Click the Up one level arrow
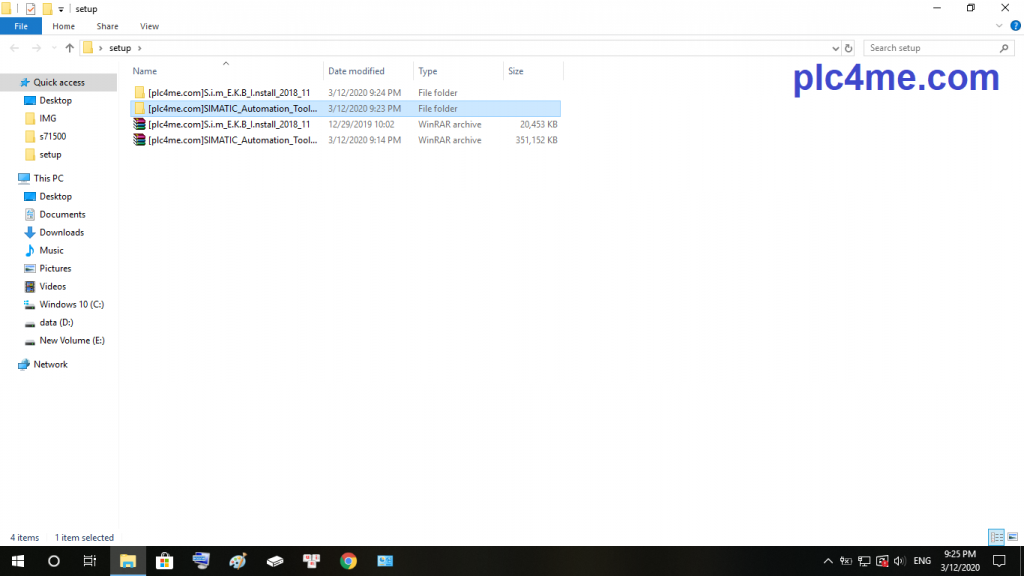The image size is (1024, 576). tap(69, 48)
